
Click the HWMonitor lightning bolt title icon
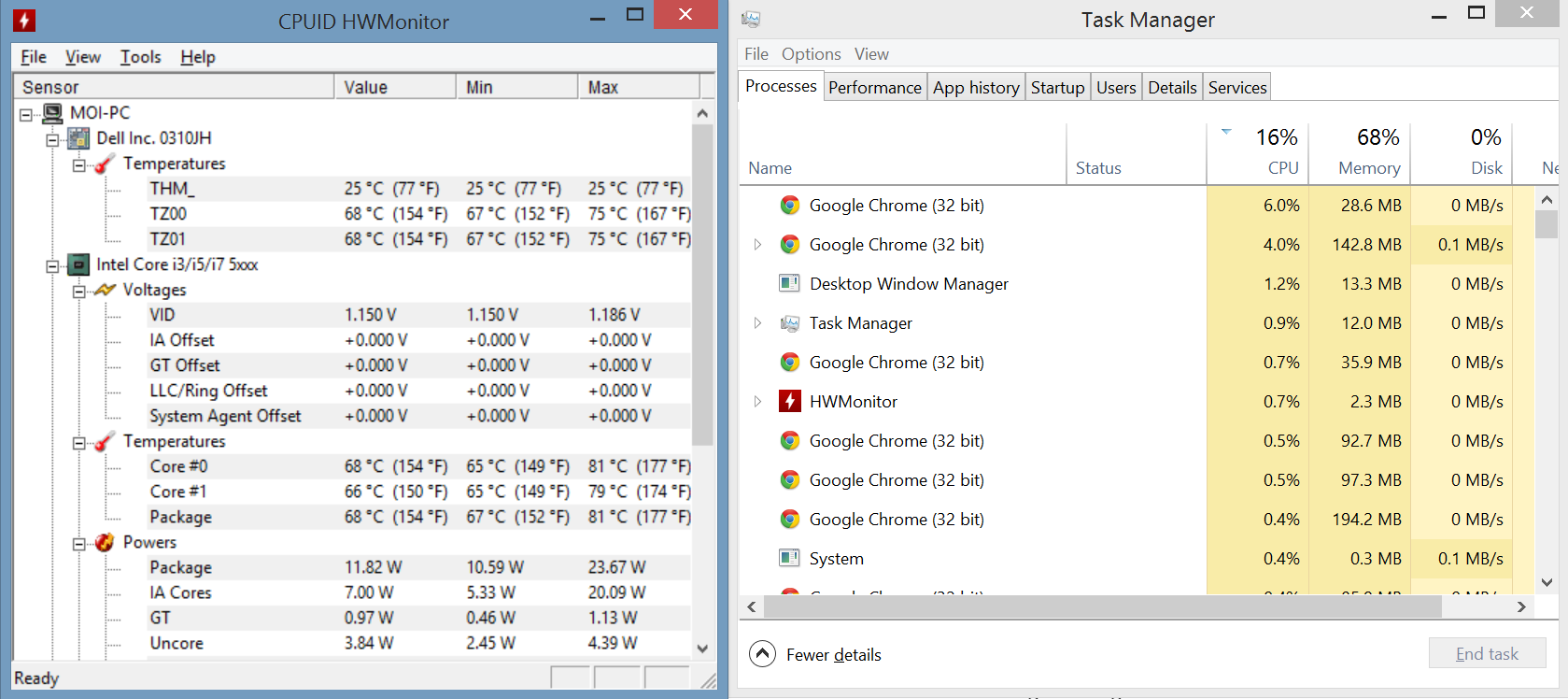[x=24, y=20]
